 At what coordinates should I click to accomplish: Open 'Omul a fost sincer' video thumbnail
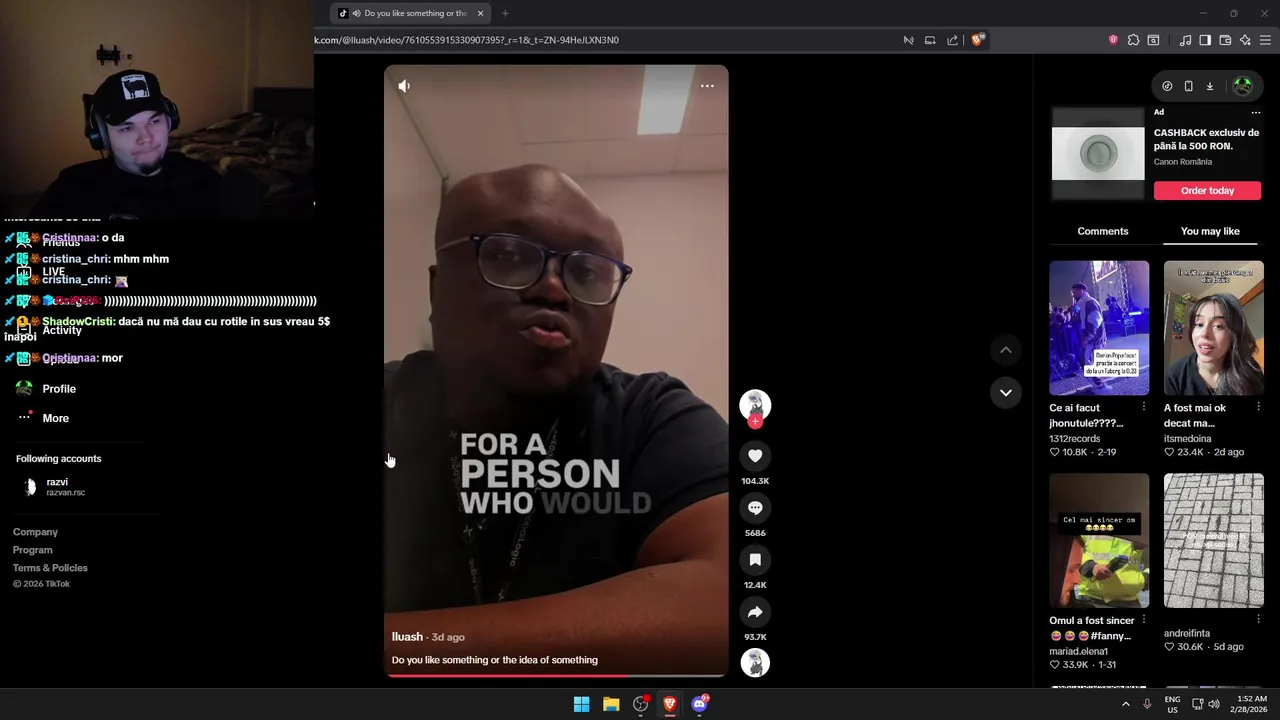[x=1099, y=541]
